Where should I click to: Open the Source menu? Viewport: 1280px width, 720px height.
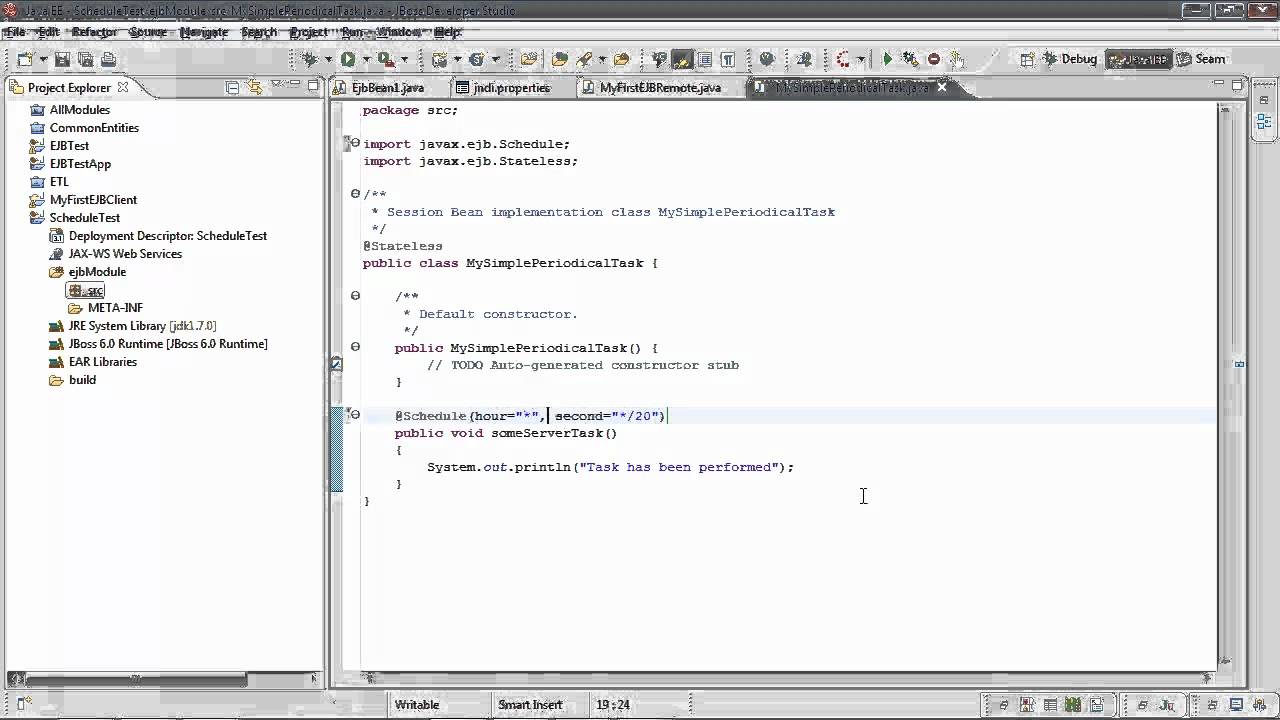point(147,32)
